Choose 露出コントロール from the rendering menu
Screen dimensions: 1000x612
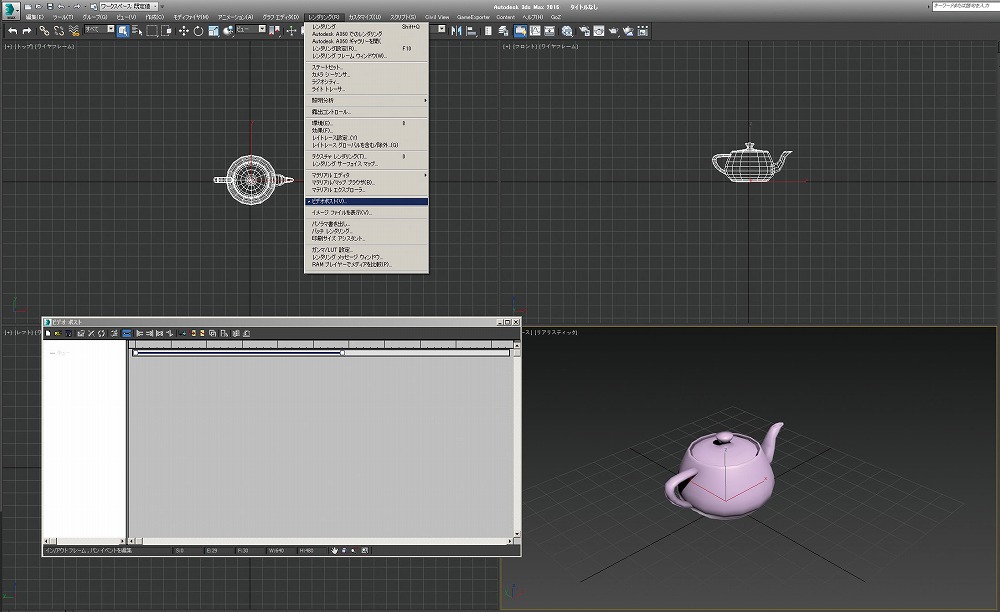[x=367, y=112]
